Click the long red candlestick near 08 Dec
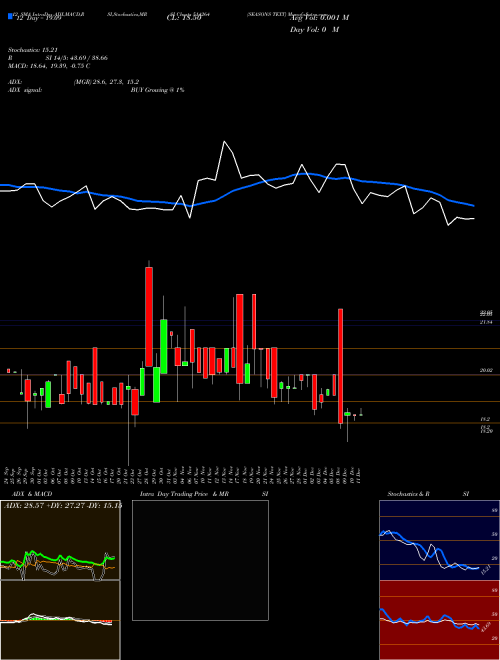500x660 pixels. [x=340, y=366]
